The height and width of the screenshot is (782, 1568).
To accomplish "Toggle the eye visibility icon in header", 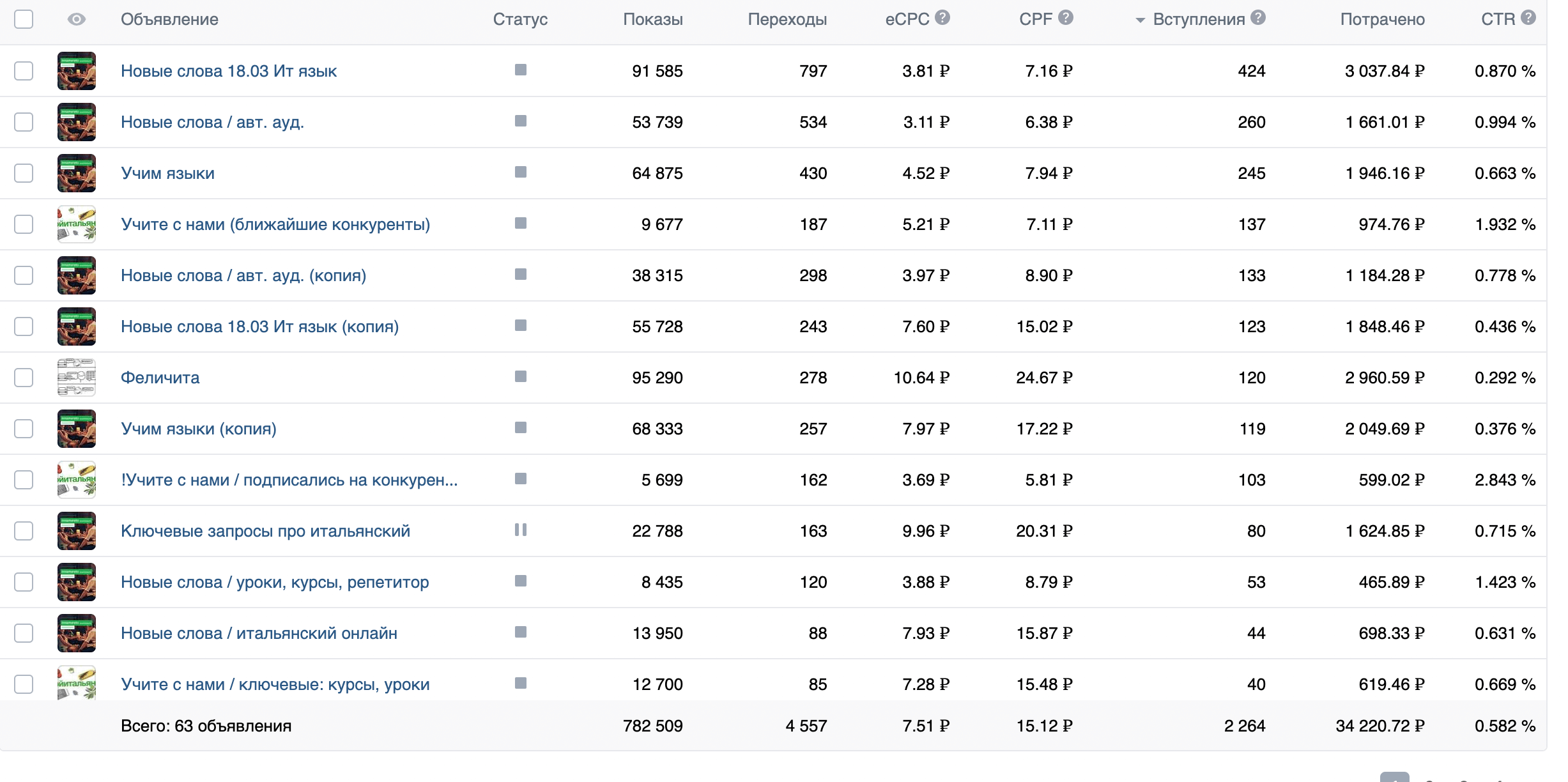I will tap(76, 19).
